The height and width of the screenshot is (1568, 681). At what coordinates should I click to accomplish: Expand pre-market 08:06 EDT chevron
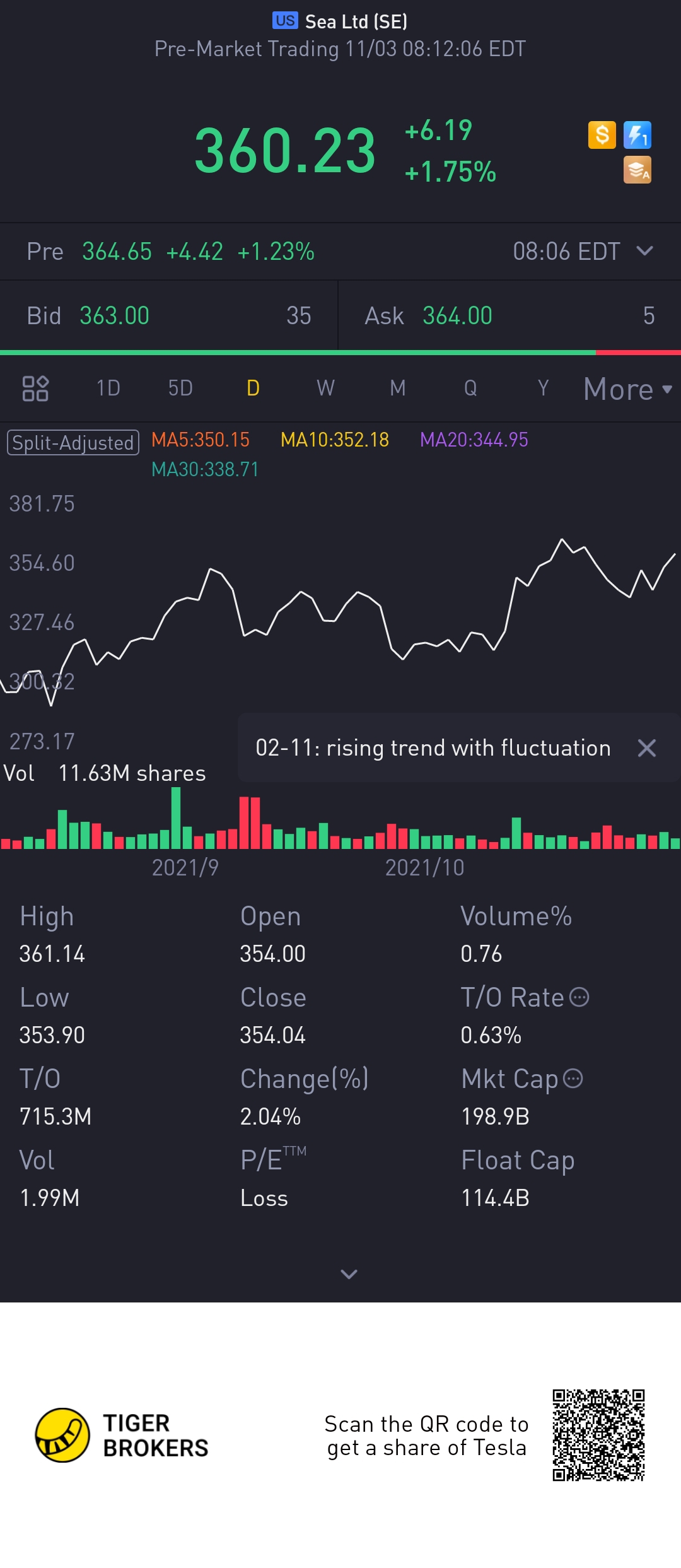[x=644, y=251]
